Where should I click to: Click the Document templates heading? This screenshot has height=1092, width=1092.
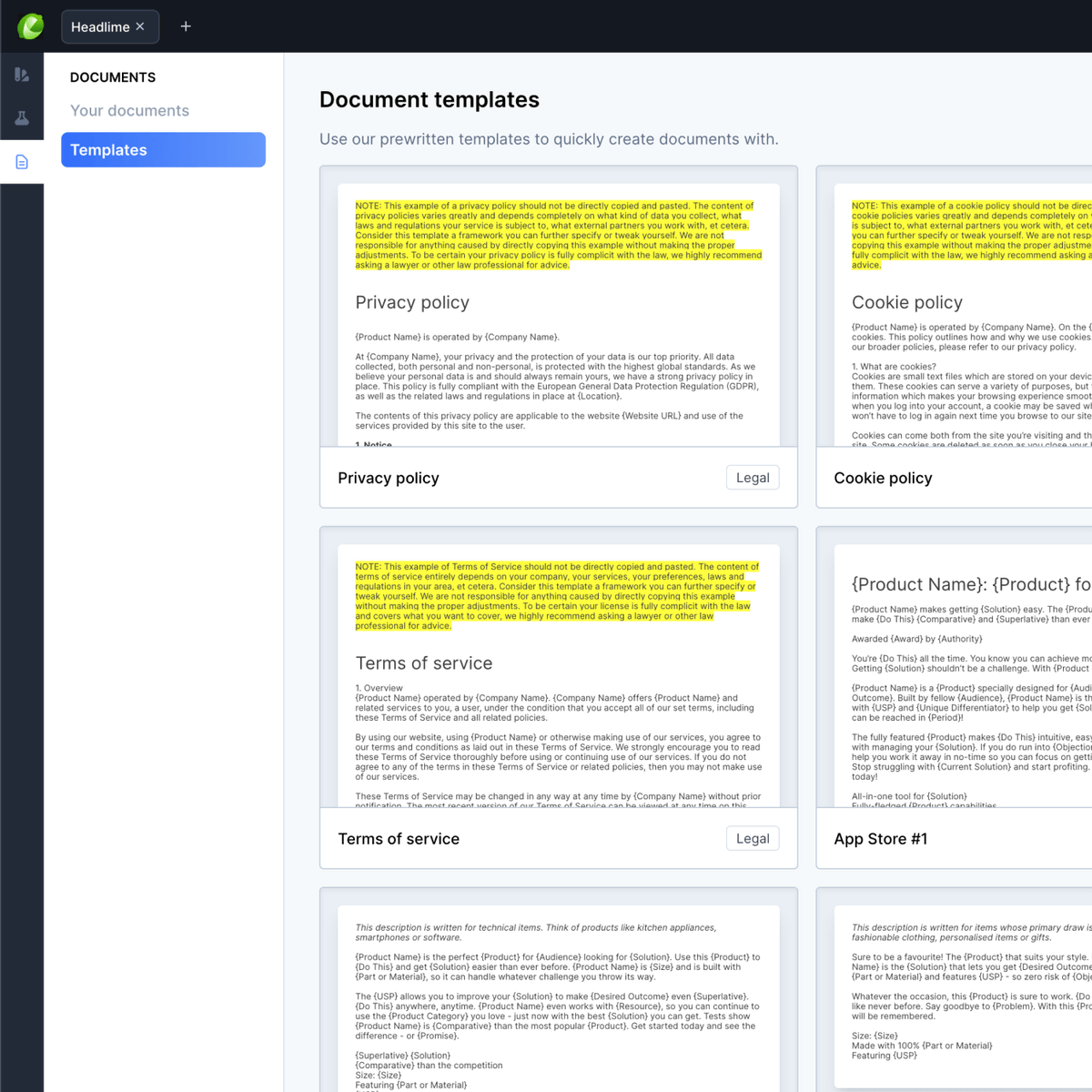[x=430, y=99]
